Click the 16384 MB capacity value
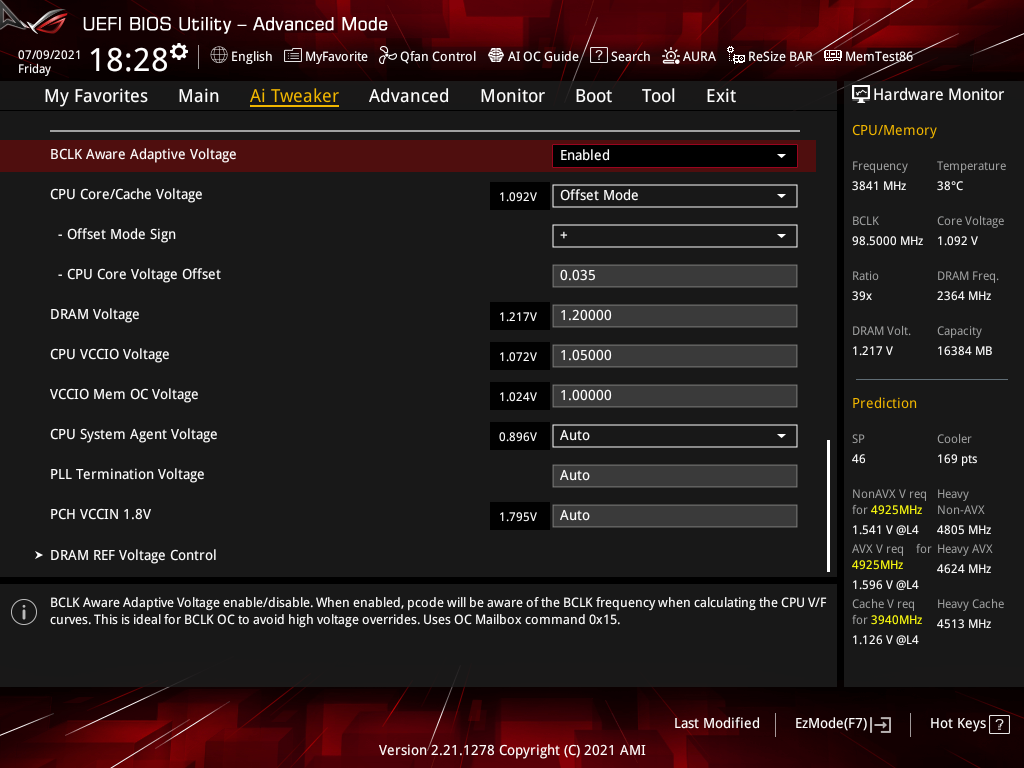 tap(964, 351)
